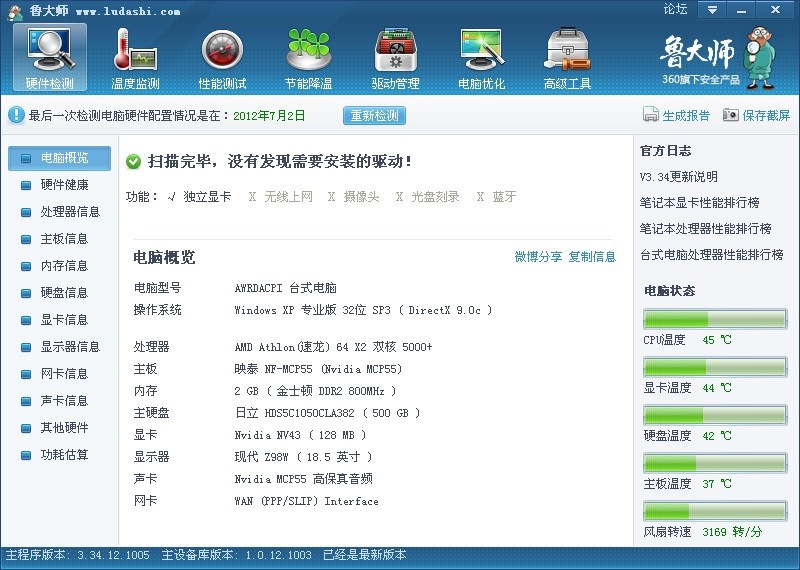Click the 微博分享 share link

538,257
